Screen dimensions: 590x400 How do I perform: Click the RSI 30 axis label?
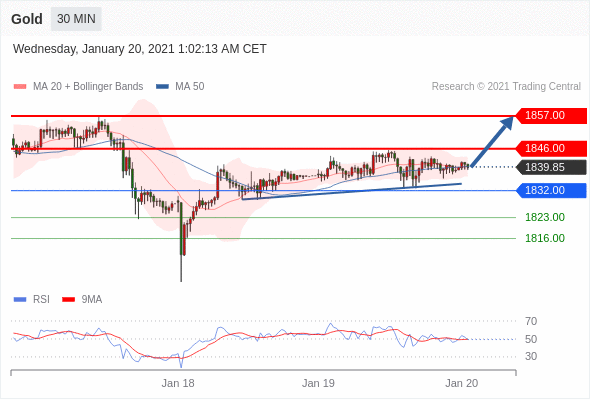(531, 356)
